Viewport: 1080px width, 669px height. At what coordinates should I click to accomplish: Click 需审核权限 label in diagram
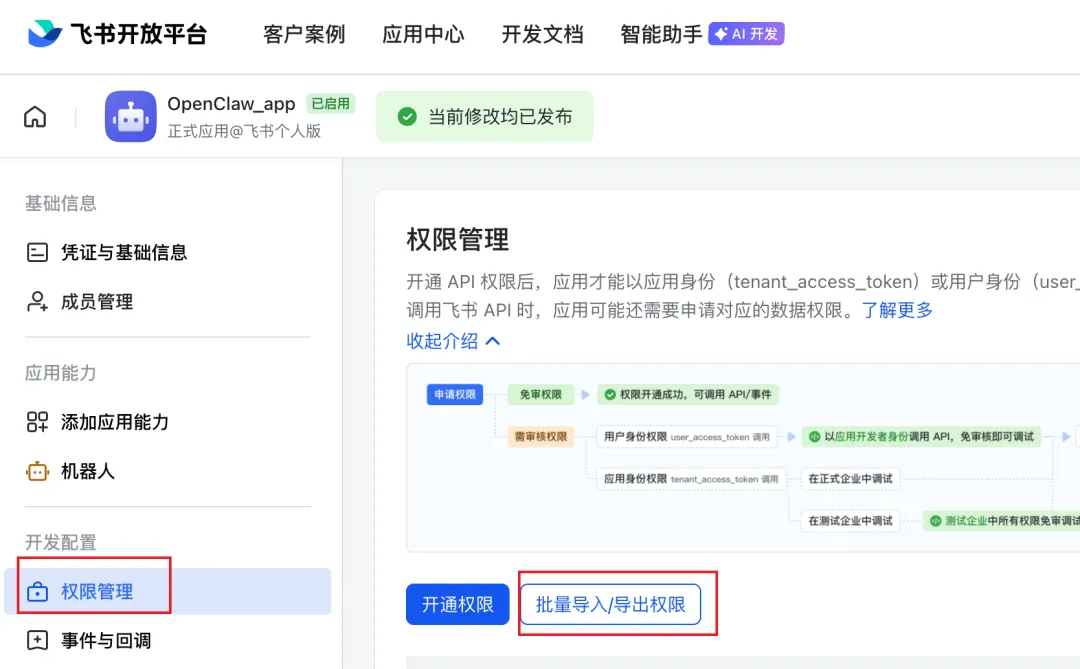coord(541,437)
